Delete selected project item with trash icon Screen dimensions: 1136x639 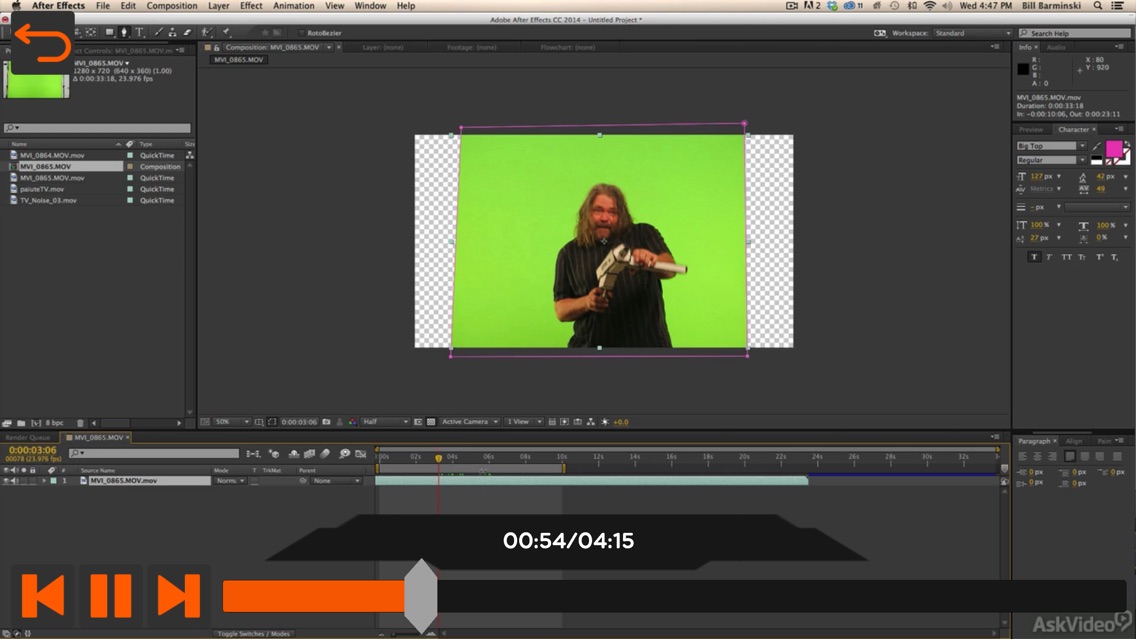pyautogui.click(x=80, y=423)
